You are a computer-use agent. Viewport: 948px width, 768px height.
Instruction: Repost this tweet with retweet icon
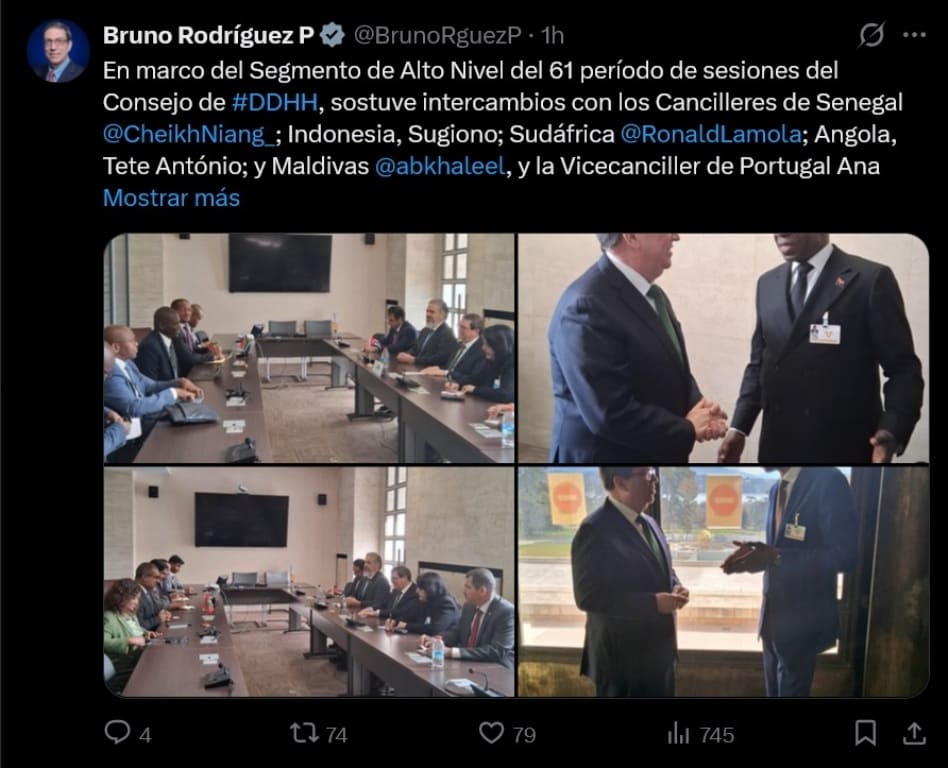click(x=305, y=733)
